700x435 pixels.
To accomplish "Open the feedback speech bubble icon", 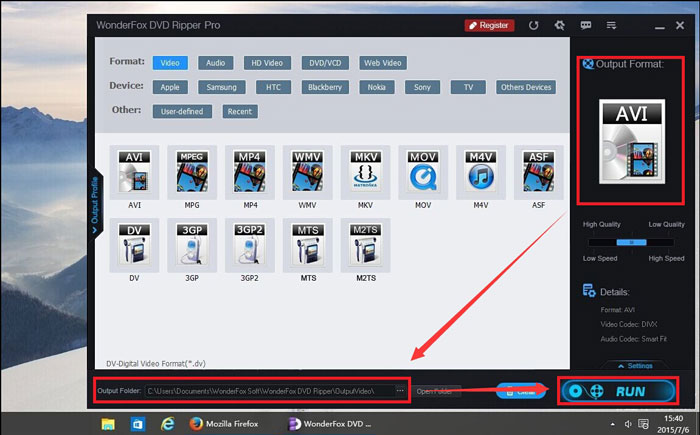I will (586, 25).
